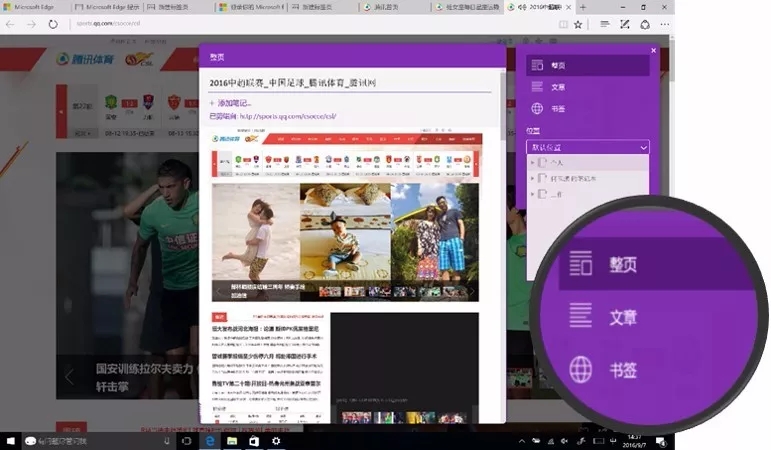The image size is (771, 450).
Task: Click the CSL league logo on page
Action: click(x=139, y=60)
